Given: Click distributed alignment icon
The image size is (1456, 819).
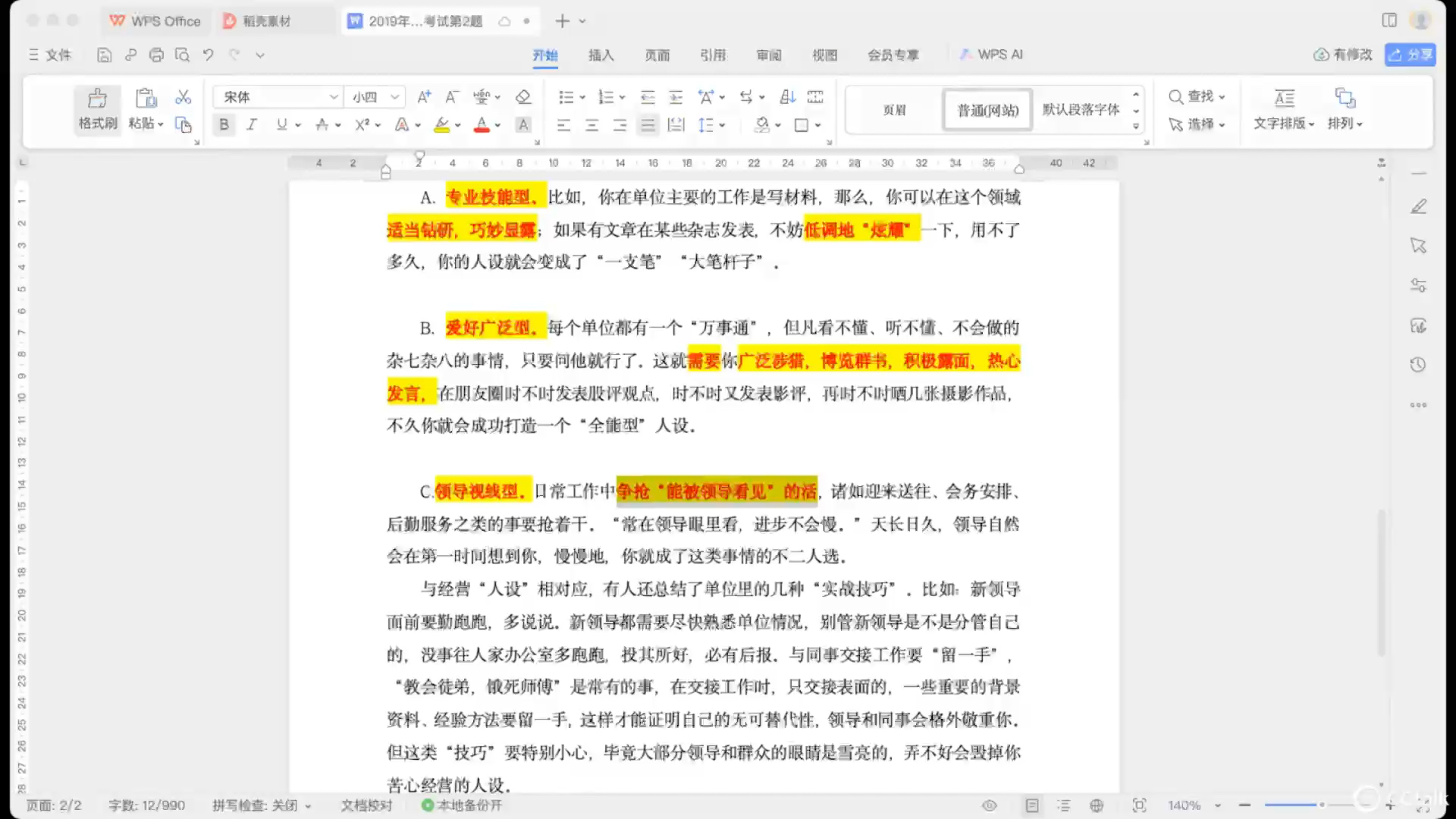Looking at the screenshot, I should tap(676, 125).
